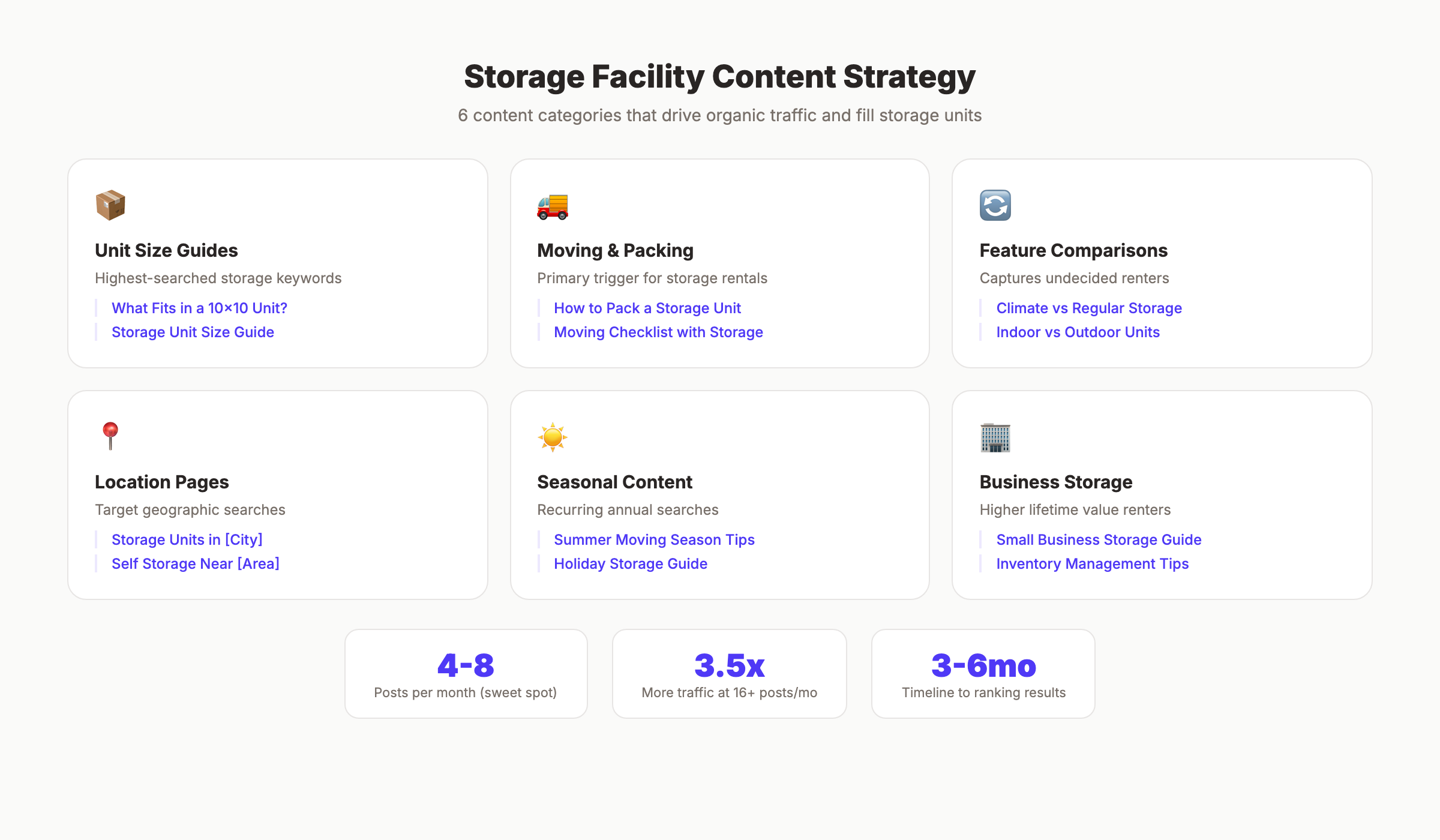Click the red pushpin icon for Location Pages
Image resolution: width=1440 pixels, height=840 pixels.
coord(110,437)
